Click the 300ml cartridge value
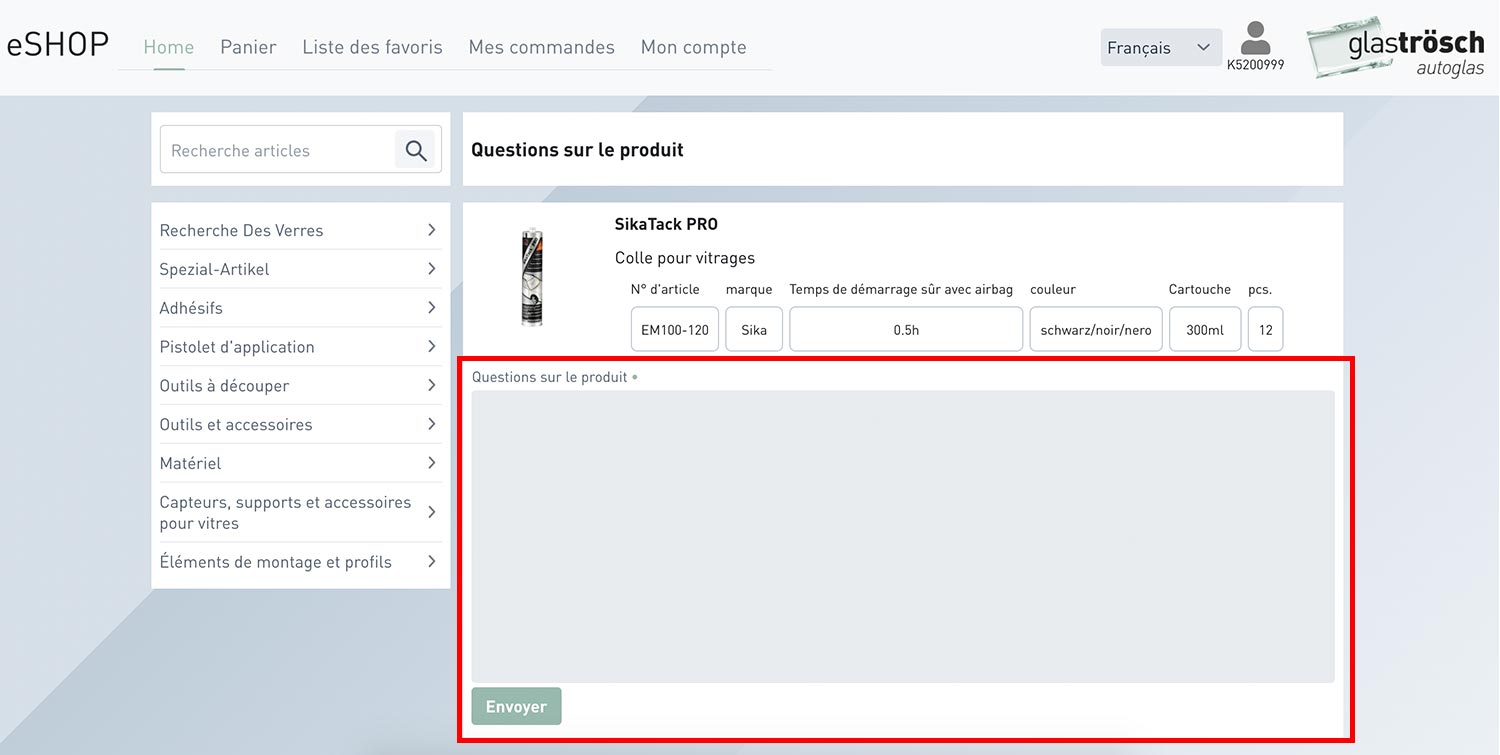The image size is (1500, 755). 1205,329
